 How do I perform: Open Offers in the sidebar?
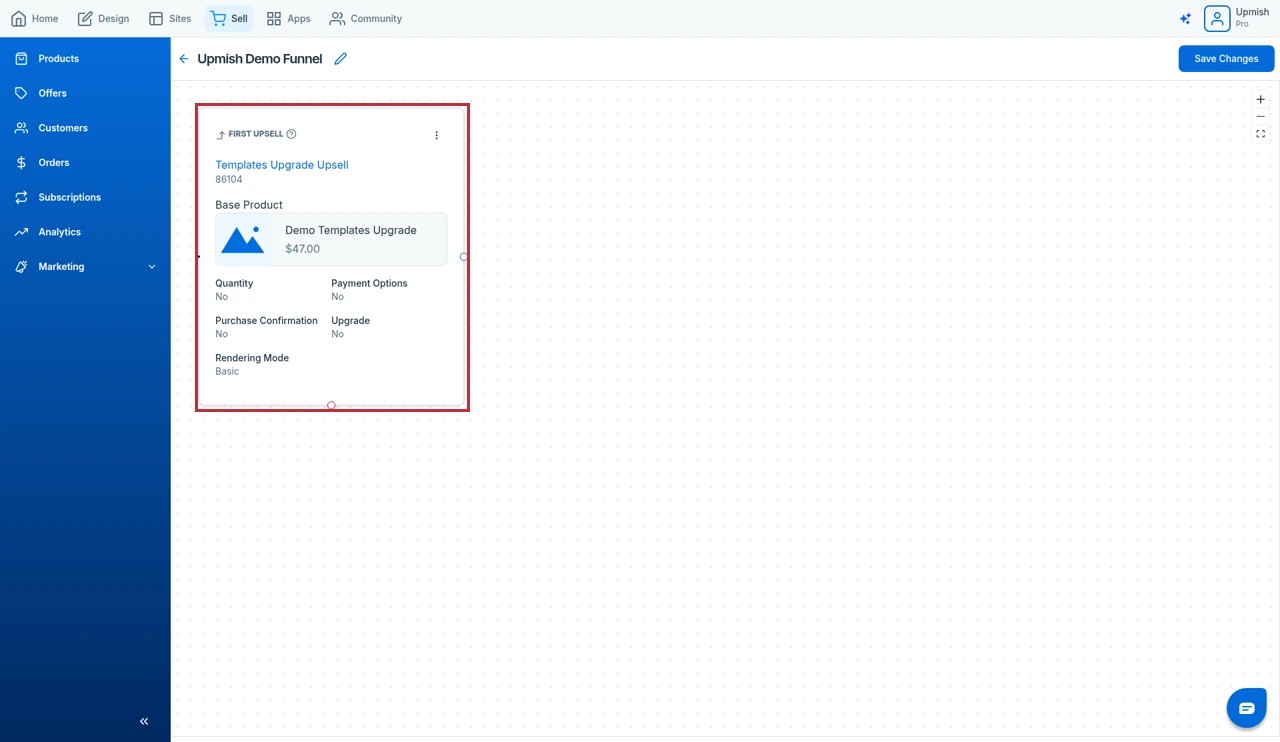tap(85, 93)
